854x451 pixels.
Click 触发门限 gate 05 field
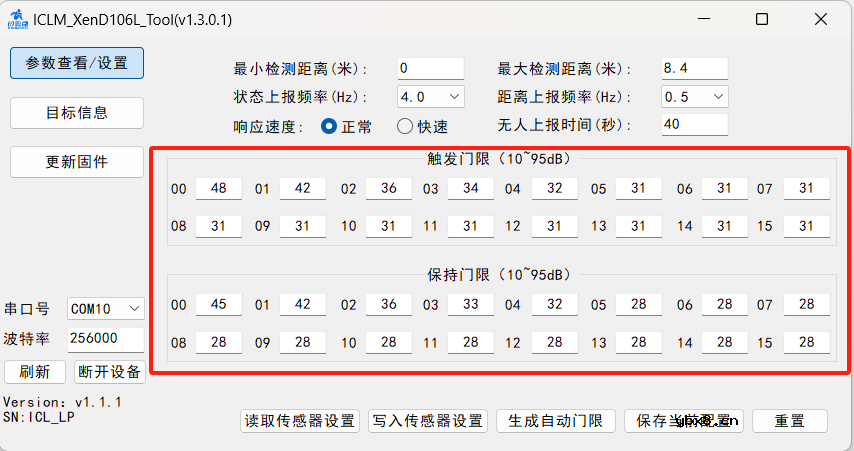(x=639, y=188)
